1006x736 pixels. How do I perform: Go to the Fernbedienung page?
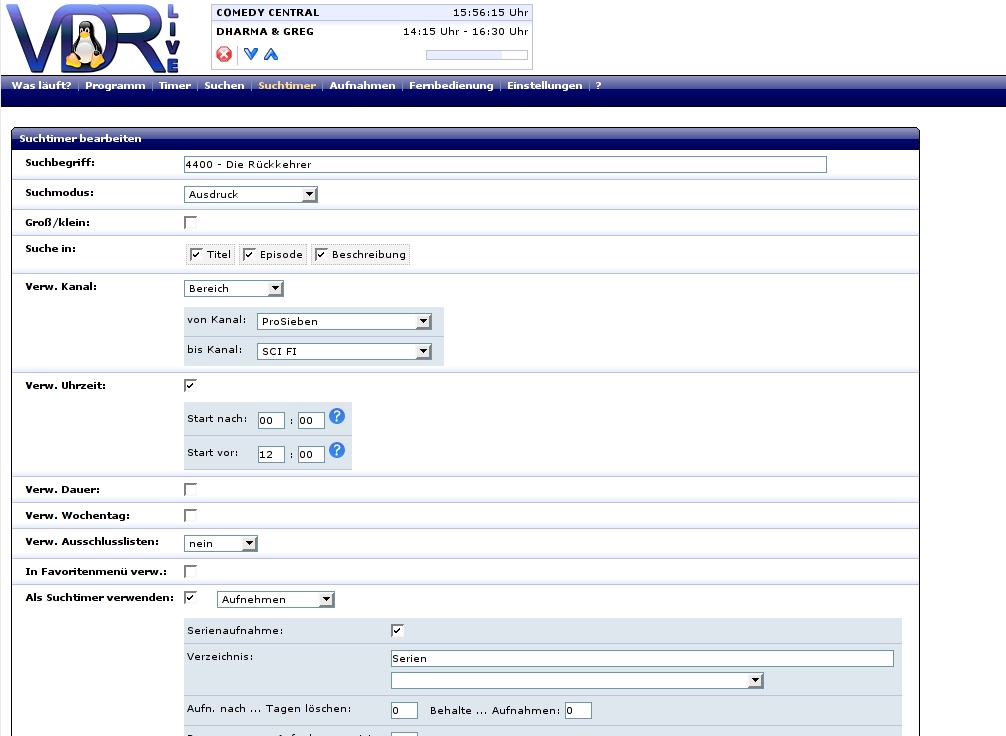tap(451, 86)
